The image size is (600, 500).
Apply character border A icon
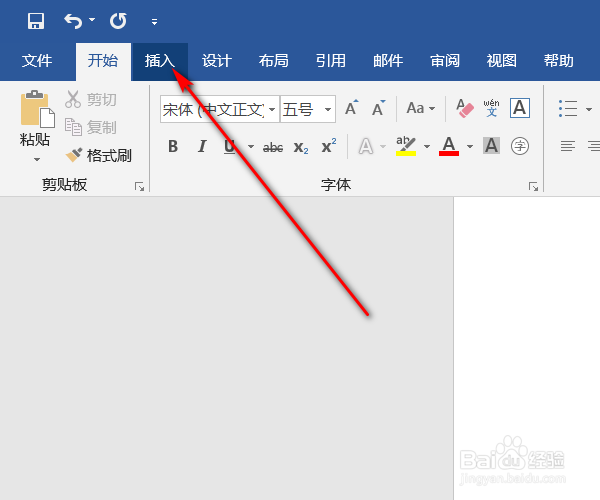pyautogui.click(x=520, y=108)
